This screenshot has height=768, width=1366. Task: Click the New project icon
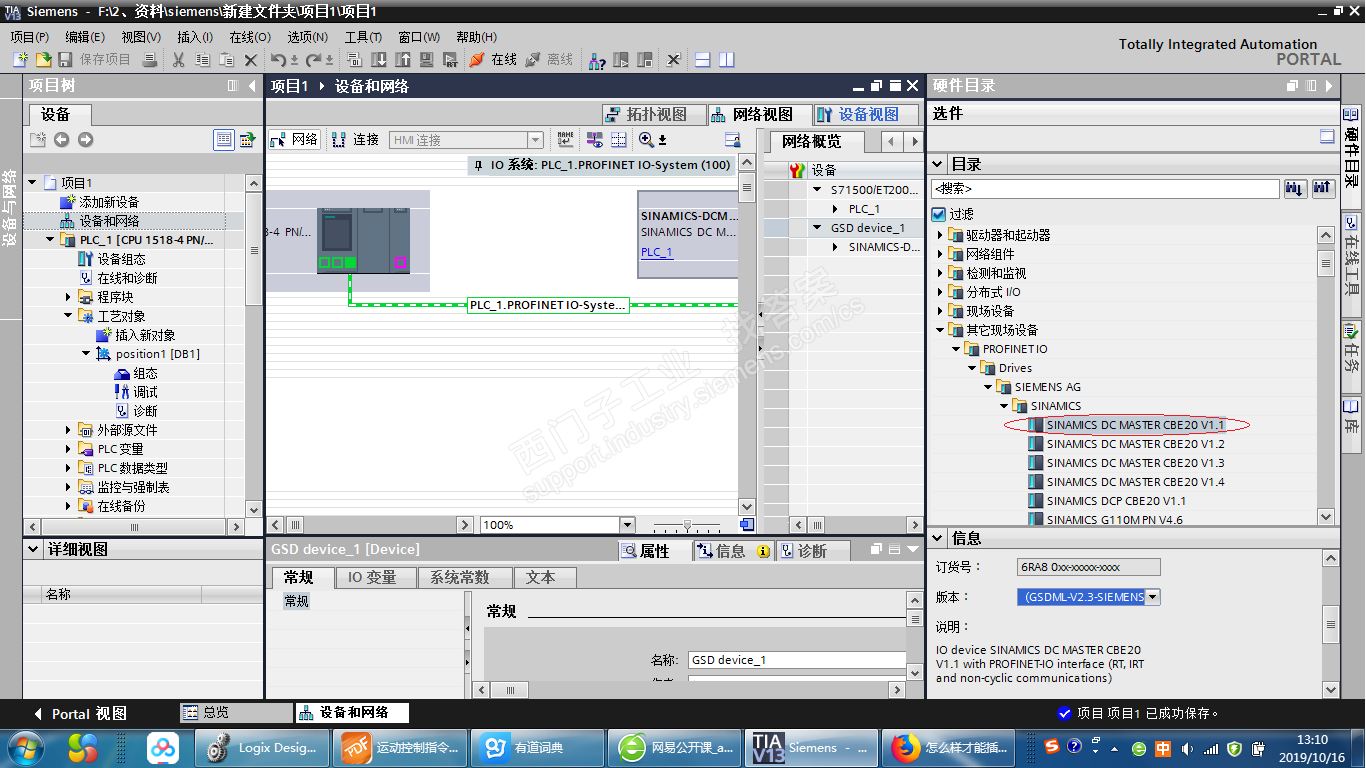pos(20,60)
